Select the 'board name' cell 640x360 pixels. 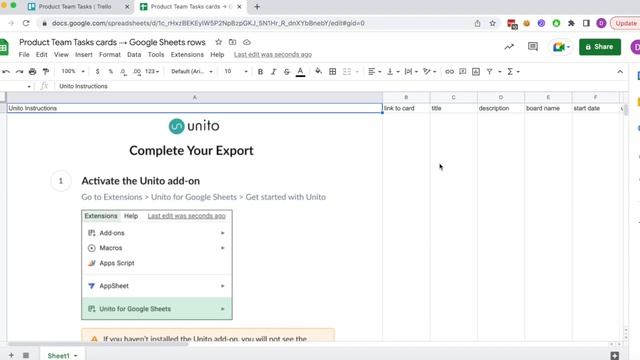coord(548,108)
